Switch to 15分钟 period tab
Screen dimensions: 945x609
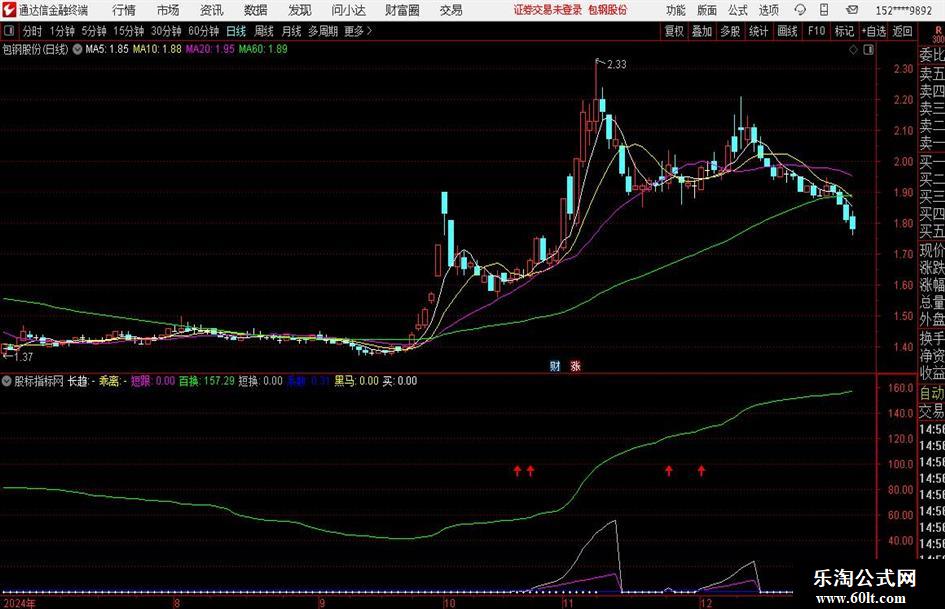coord(128,31)
